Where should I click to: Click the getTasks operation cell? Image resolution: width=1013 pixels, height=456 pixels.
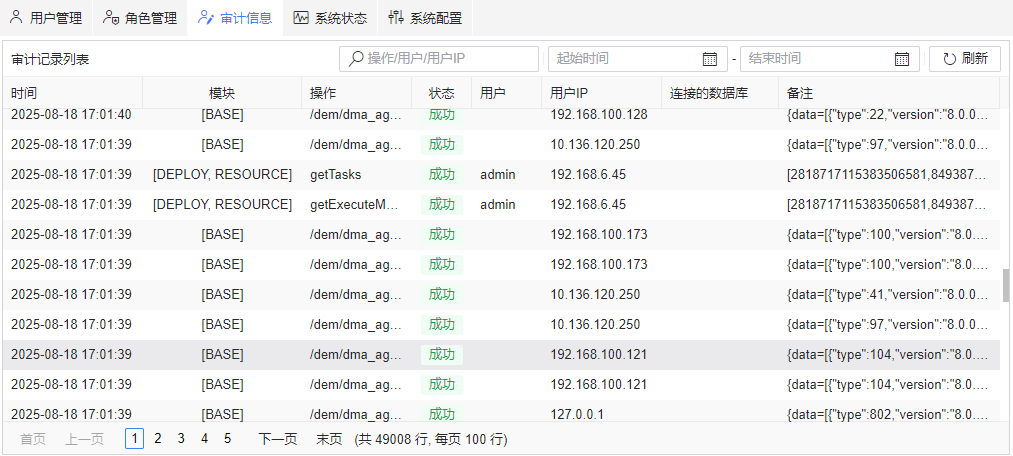(357, 174)
